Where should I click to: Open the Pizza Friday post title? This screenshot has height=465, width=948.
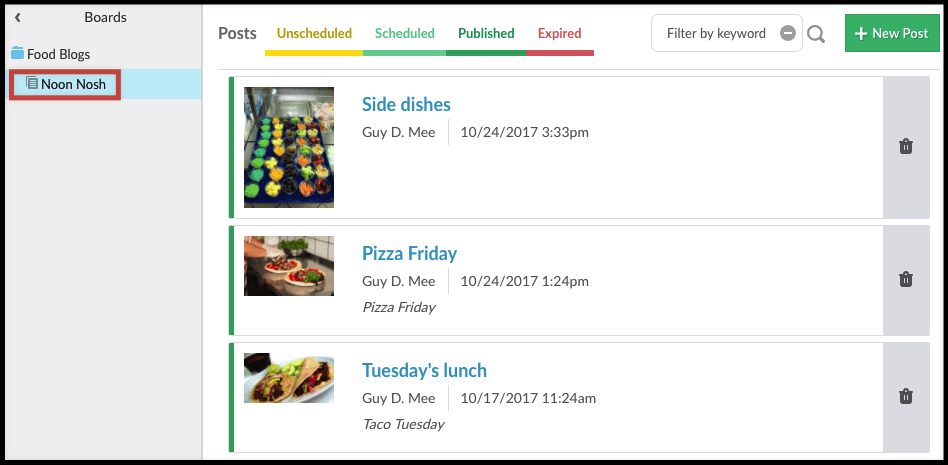tap(409, 253)
